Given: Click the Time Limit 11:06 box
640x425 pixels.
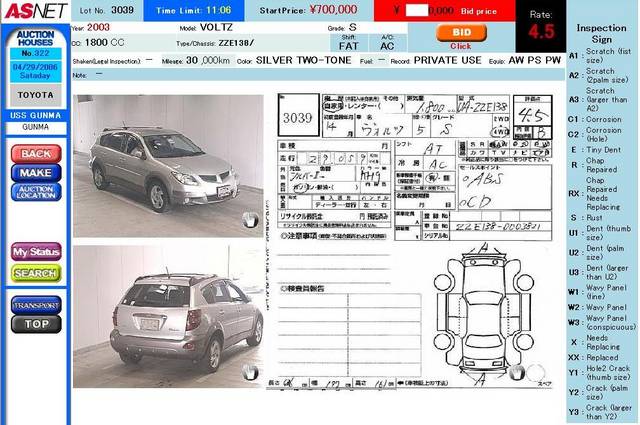Looking at the screenshot, I should tap(194, 11).
